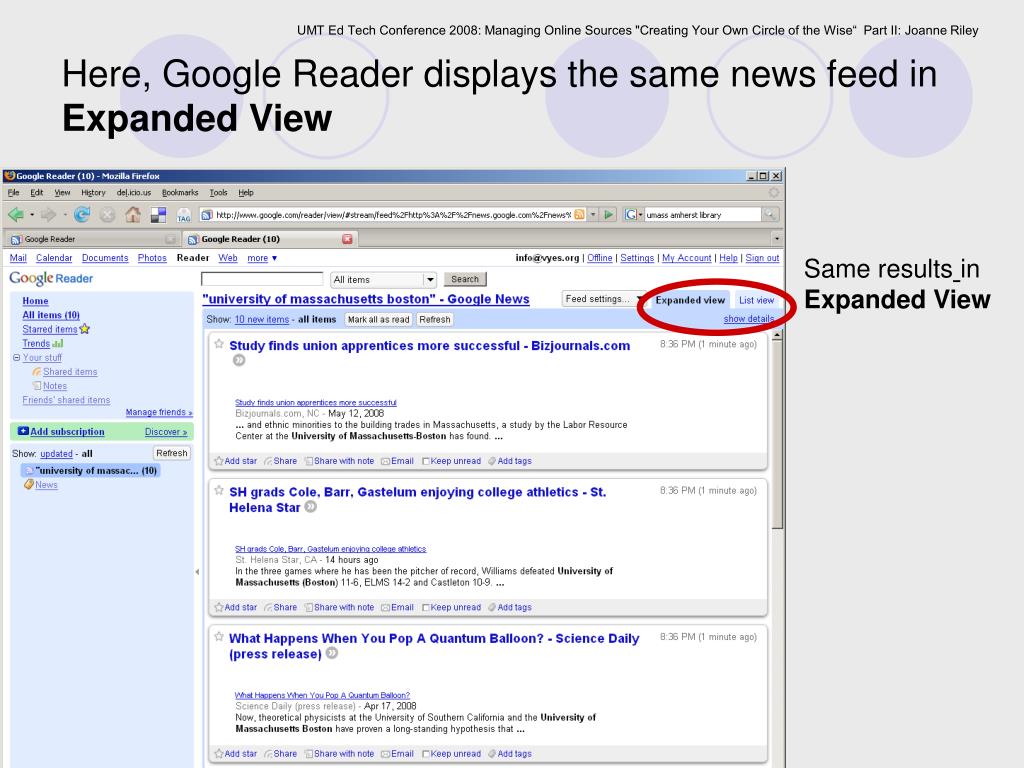Click the RSS feed icon in address bar

point(579,214)
